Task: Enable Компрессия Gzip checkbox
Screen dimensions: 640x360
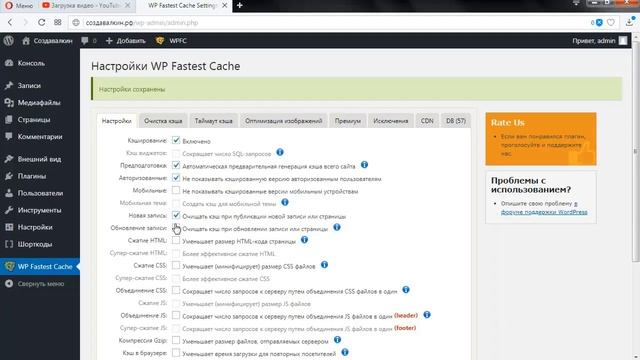Action: [x=176, y=340]
